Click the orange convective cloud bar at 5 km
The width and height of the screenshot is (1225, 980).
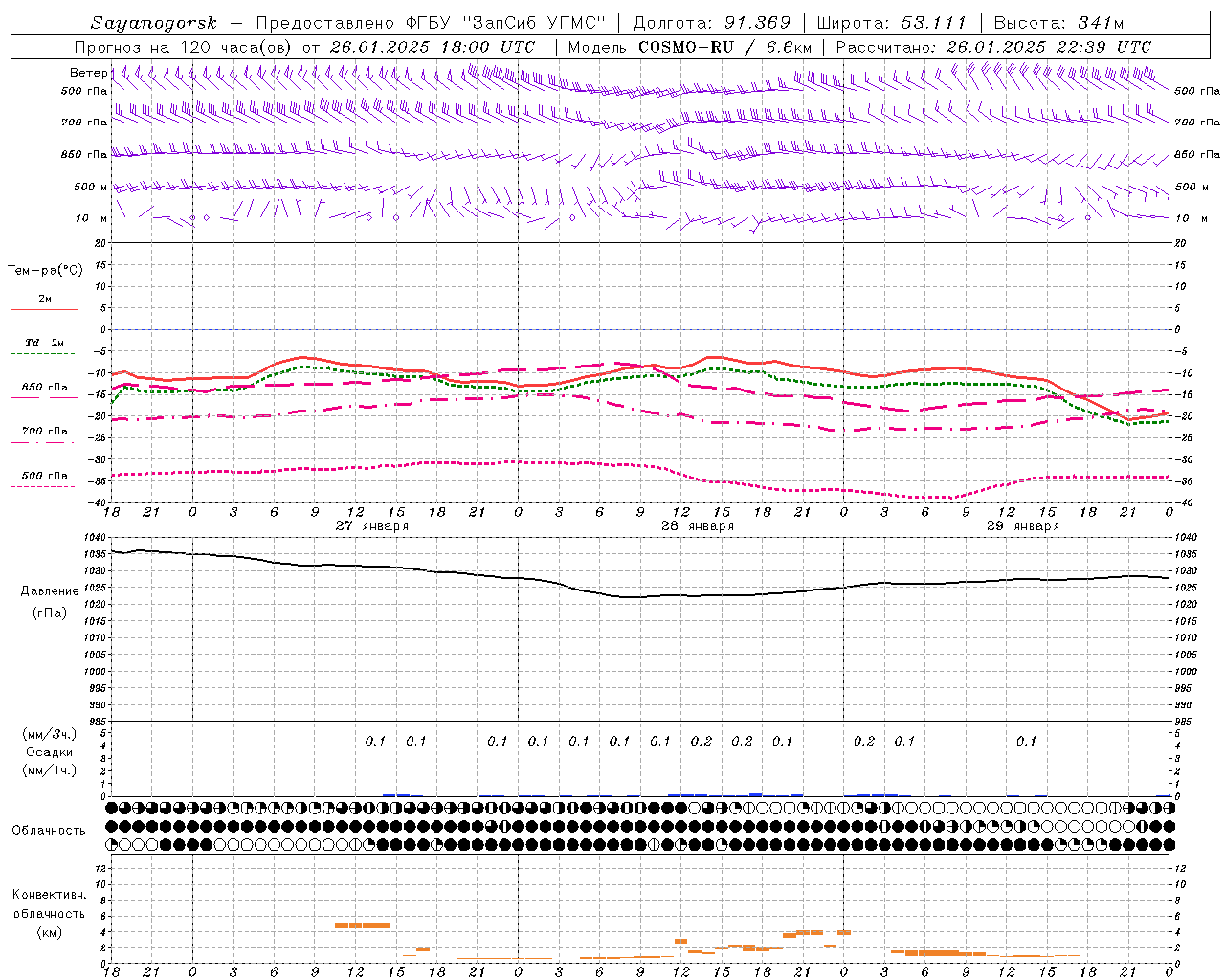pyautogui.click(x=363, y=924)
